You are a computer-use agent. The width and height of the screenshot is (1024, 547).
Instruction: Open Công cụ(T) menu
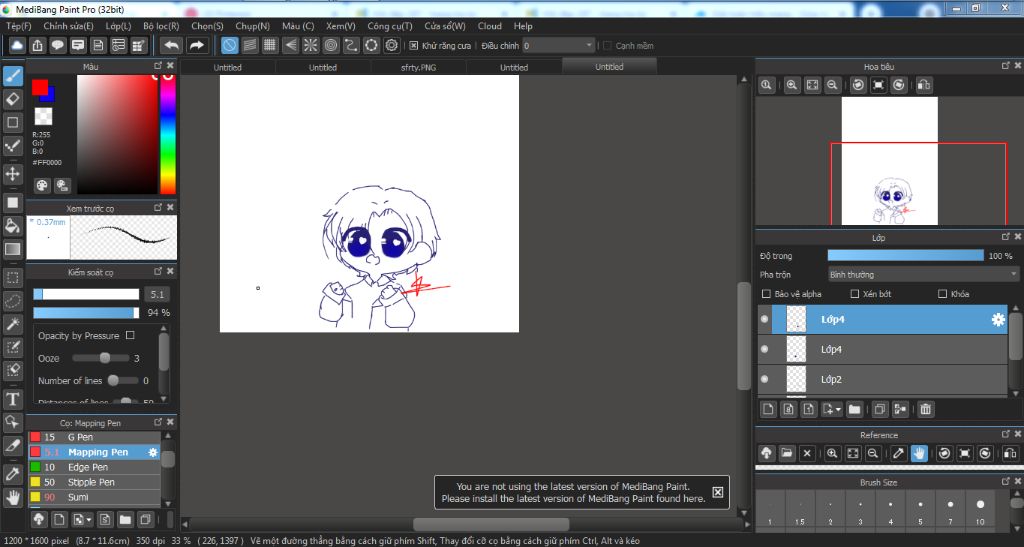pos(390,26)
